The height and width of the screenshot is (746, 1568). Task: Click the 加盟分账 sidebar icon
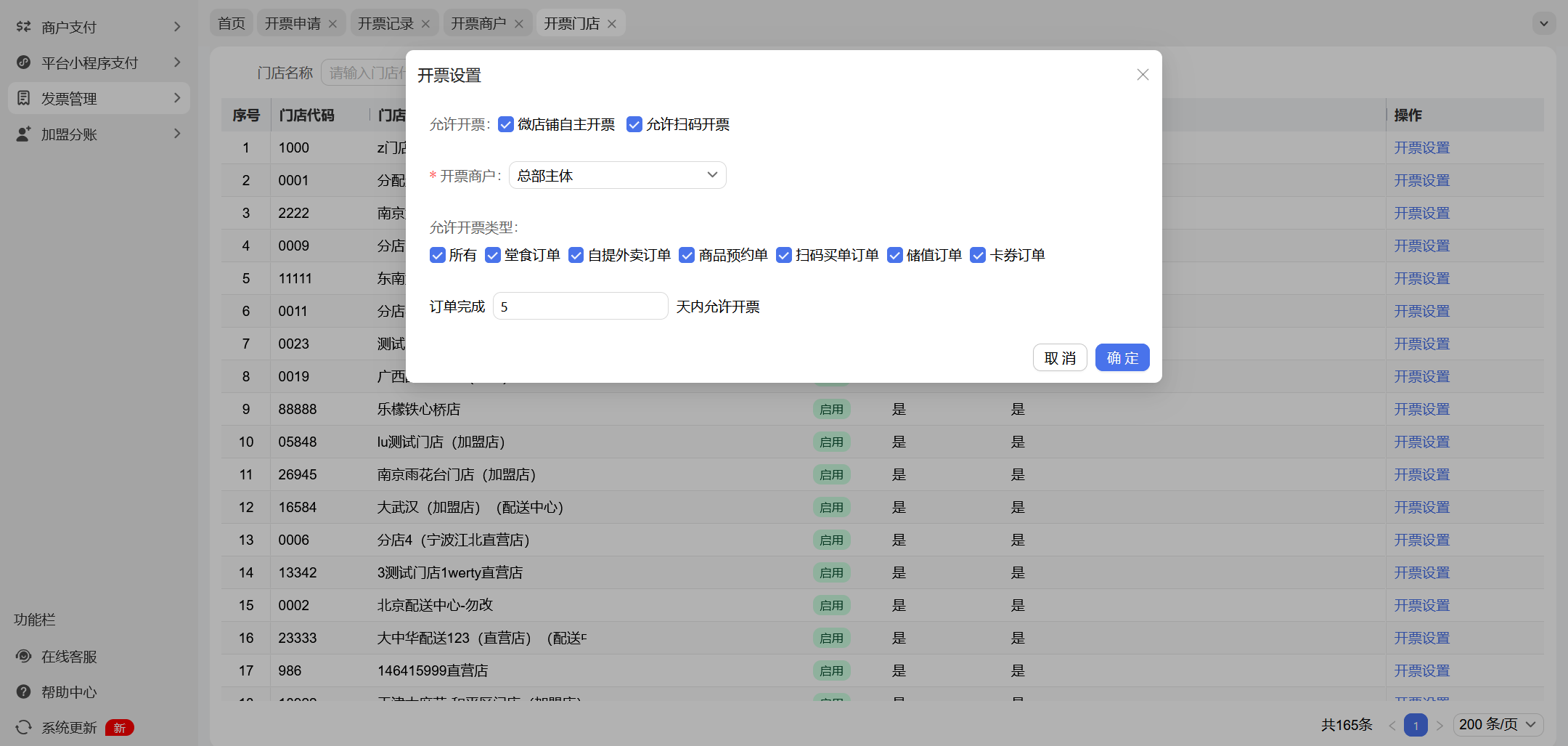tap(24, 134)
